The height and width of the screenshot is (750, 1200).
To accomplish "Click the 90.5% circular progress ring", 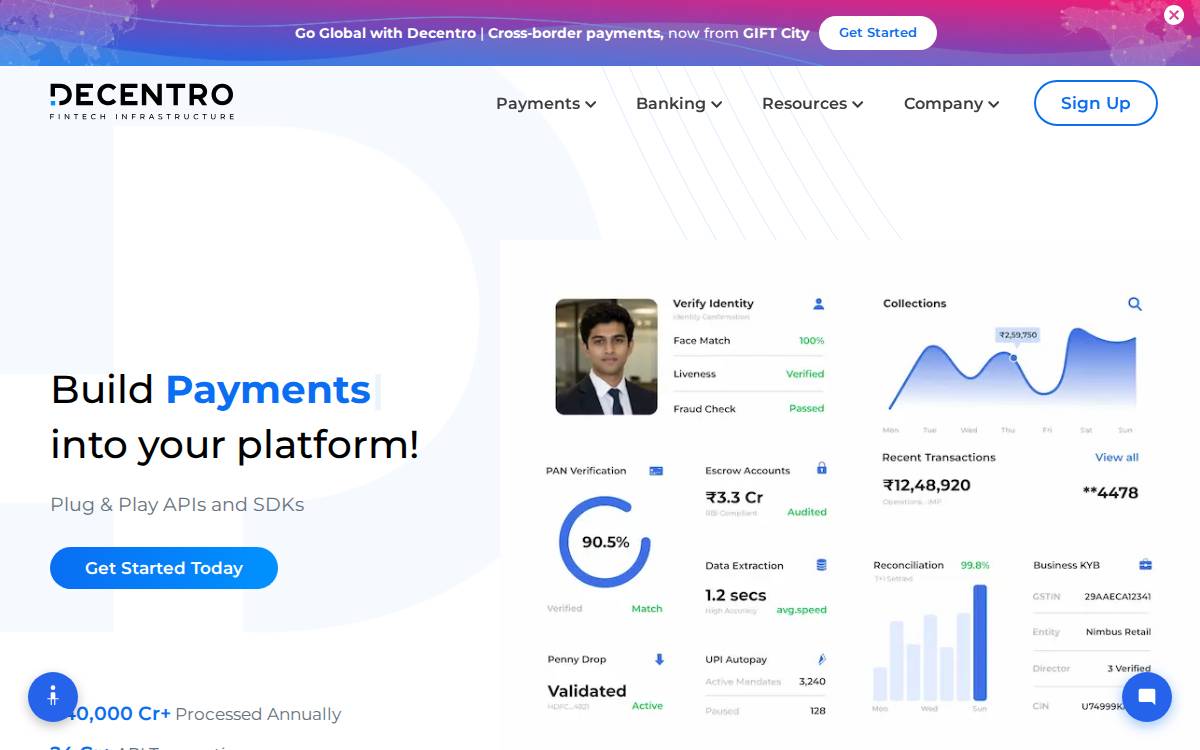I will [x=605, y=542].
